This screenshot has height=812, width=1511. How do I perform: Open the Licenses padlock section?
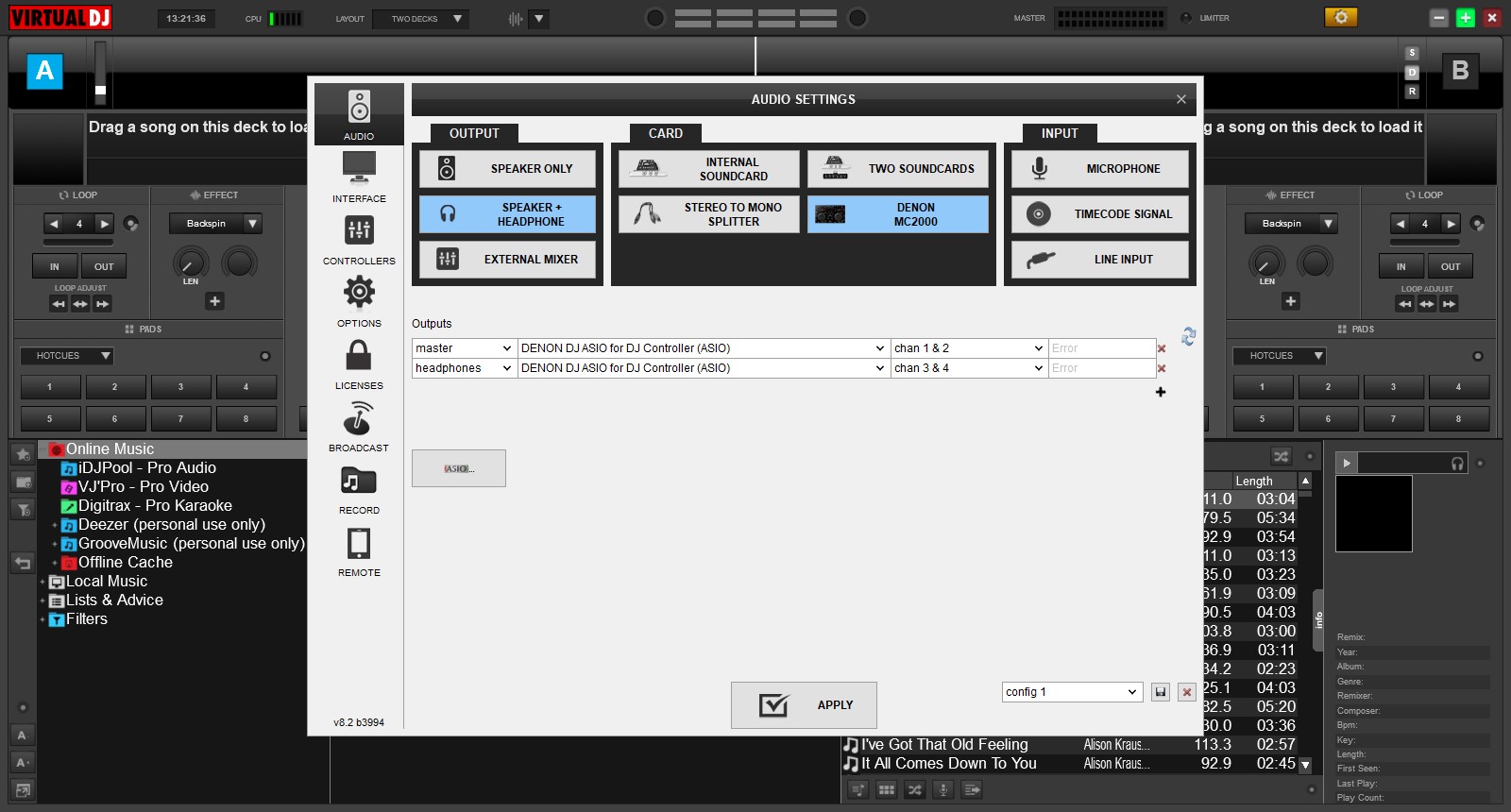(359, 364)
